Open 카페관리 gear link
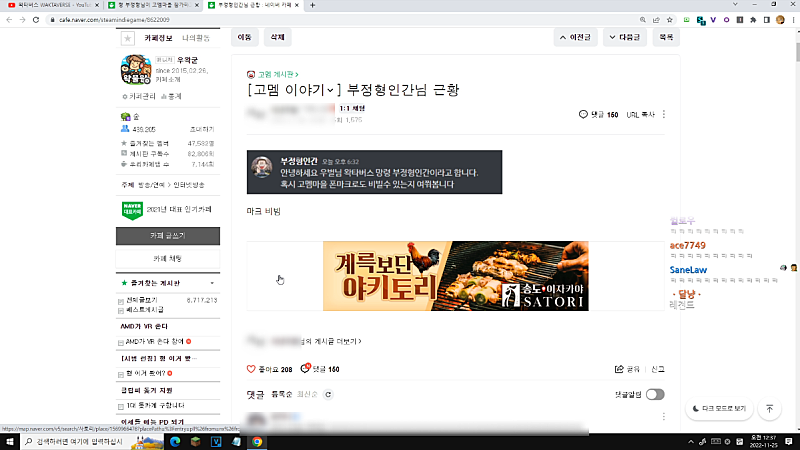The image size is (800, 450). [x=139, y=96]
